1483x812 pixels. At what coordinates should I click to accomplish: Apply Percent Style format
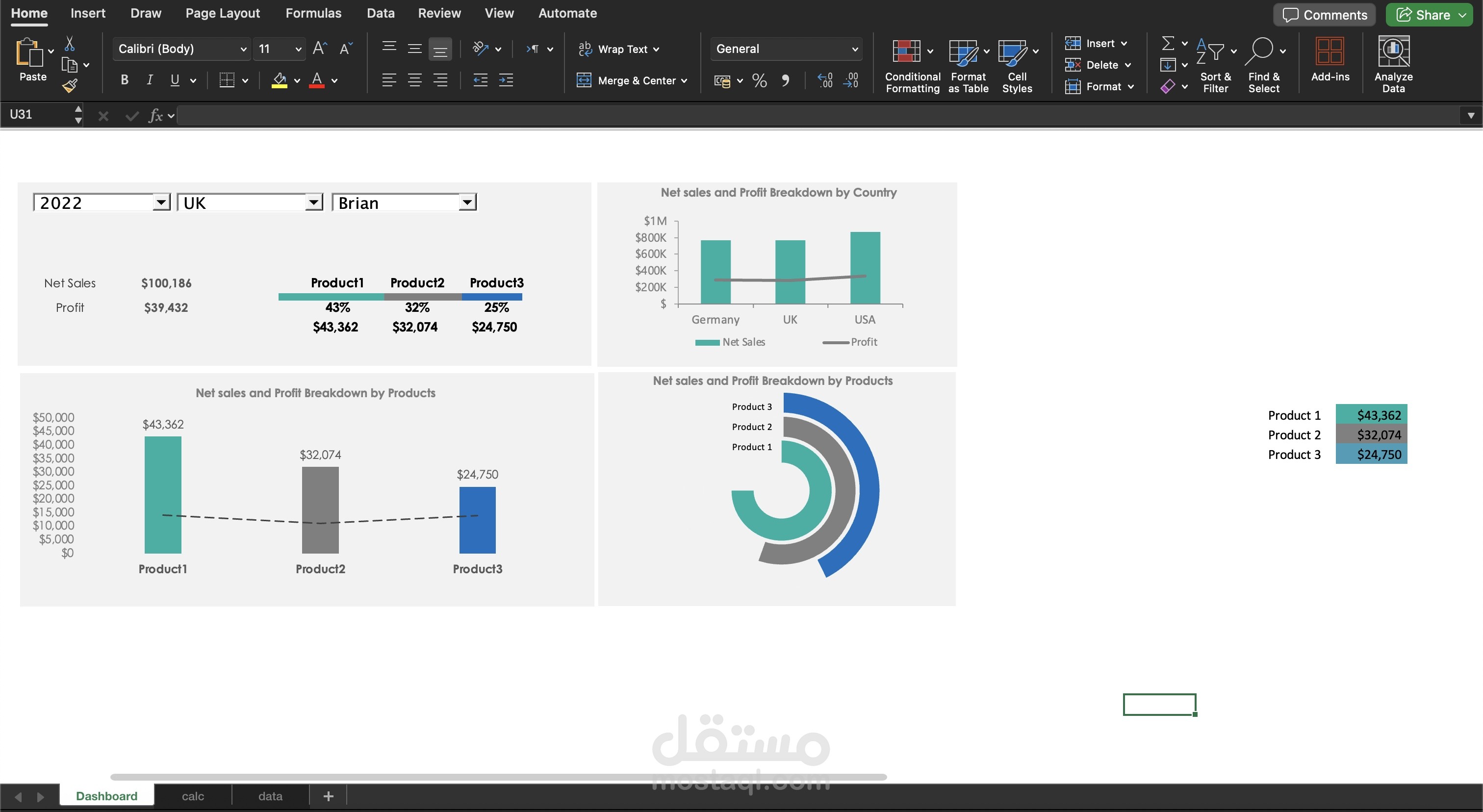[759, 80]
